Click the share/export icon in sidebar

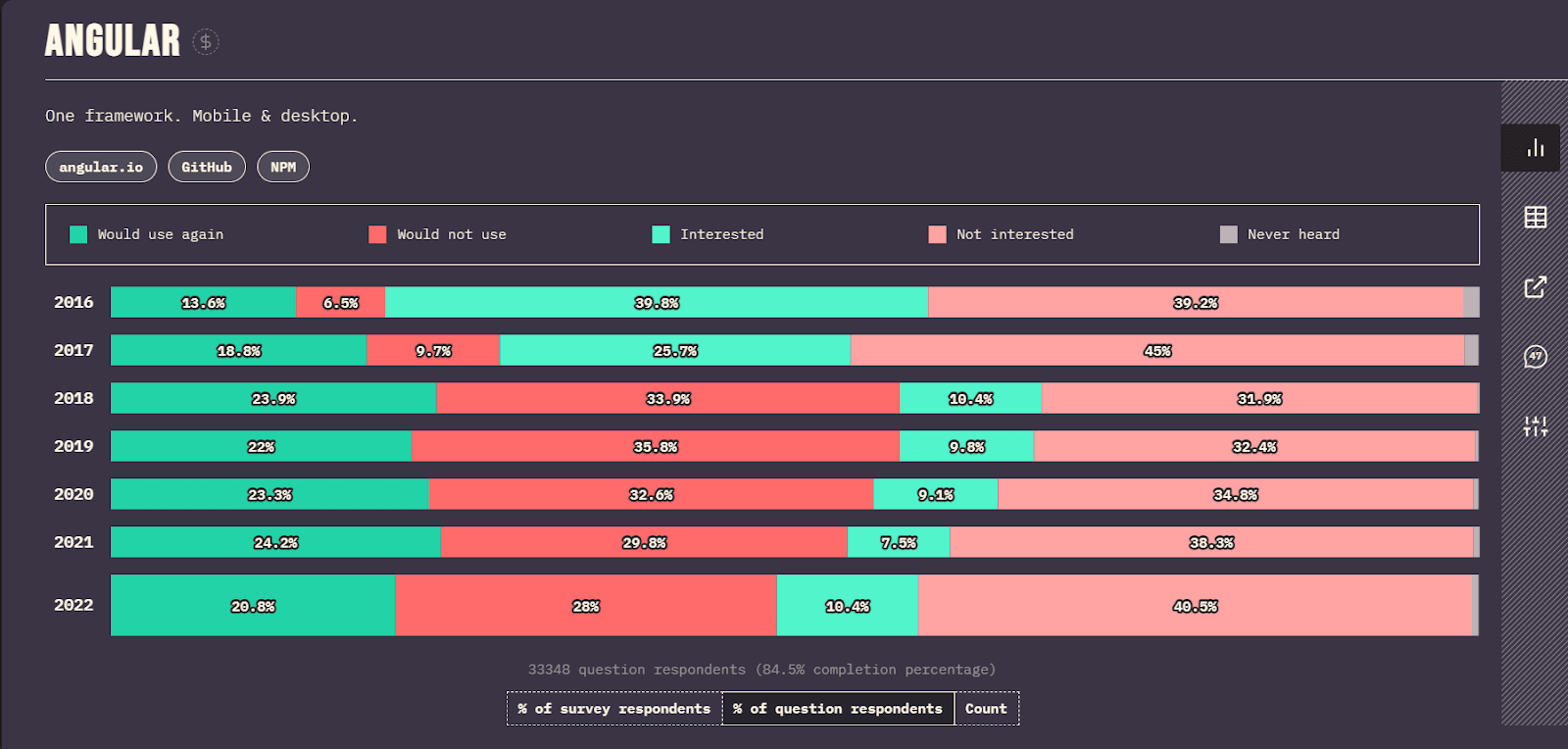click(1535, 287)
